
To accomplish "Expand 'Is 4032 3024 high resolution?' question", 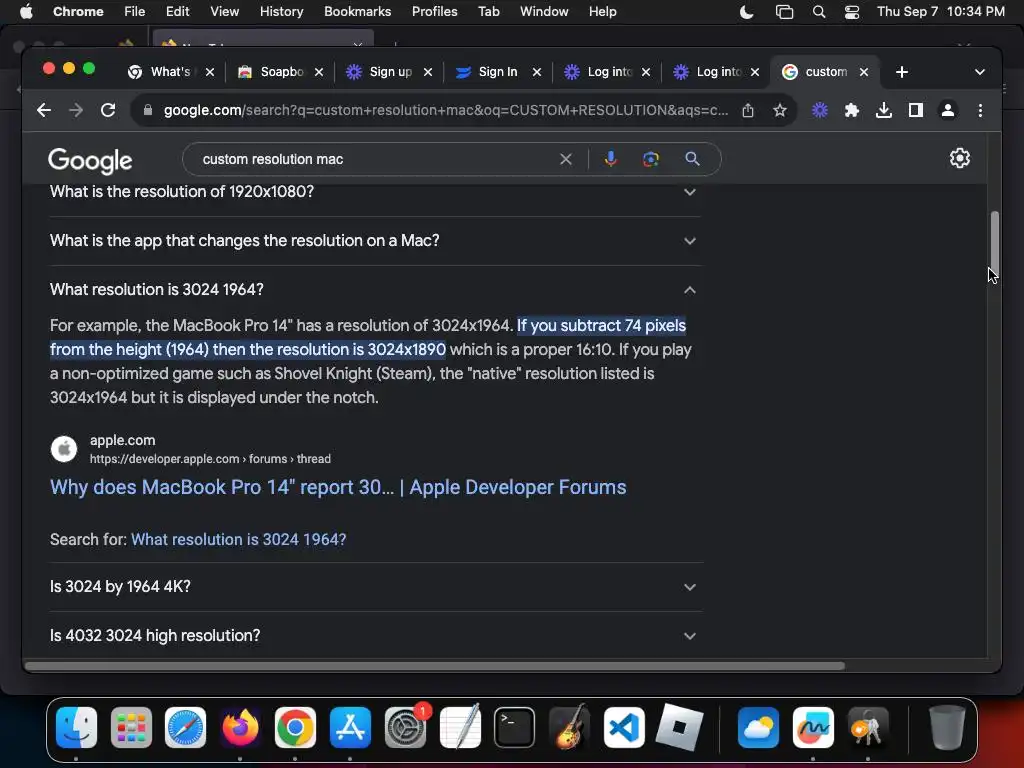I will tap(375, 635).
